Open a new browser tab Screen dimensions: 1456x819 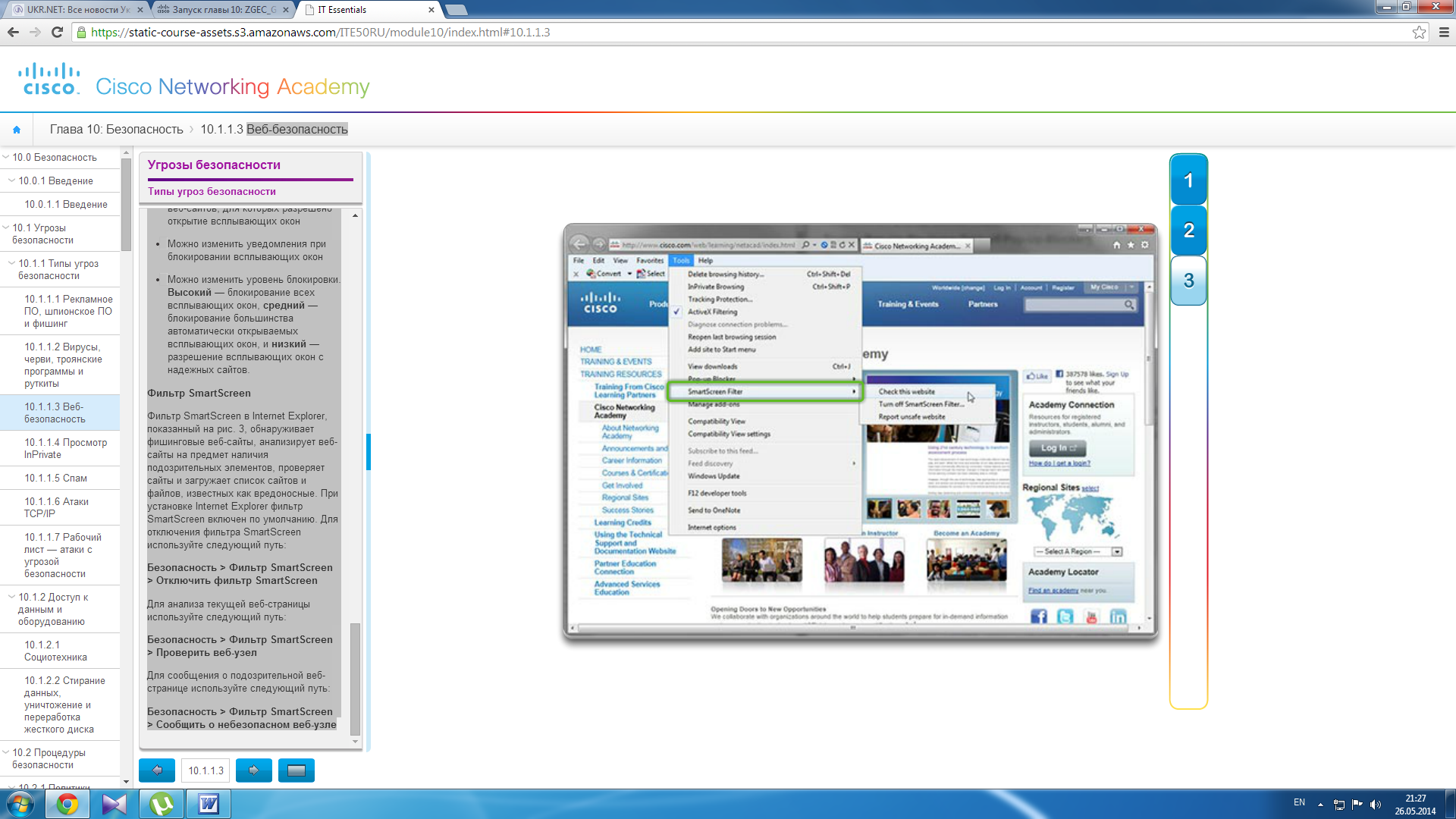456,10
